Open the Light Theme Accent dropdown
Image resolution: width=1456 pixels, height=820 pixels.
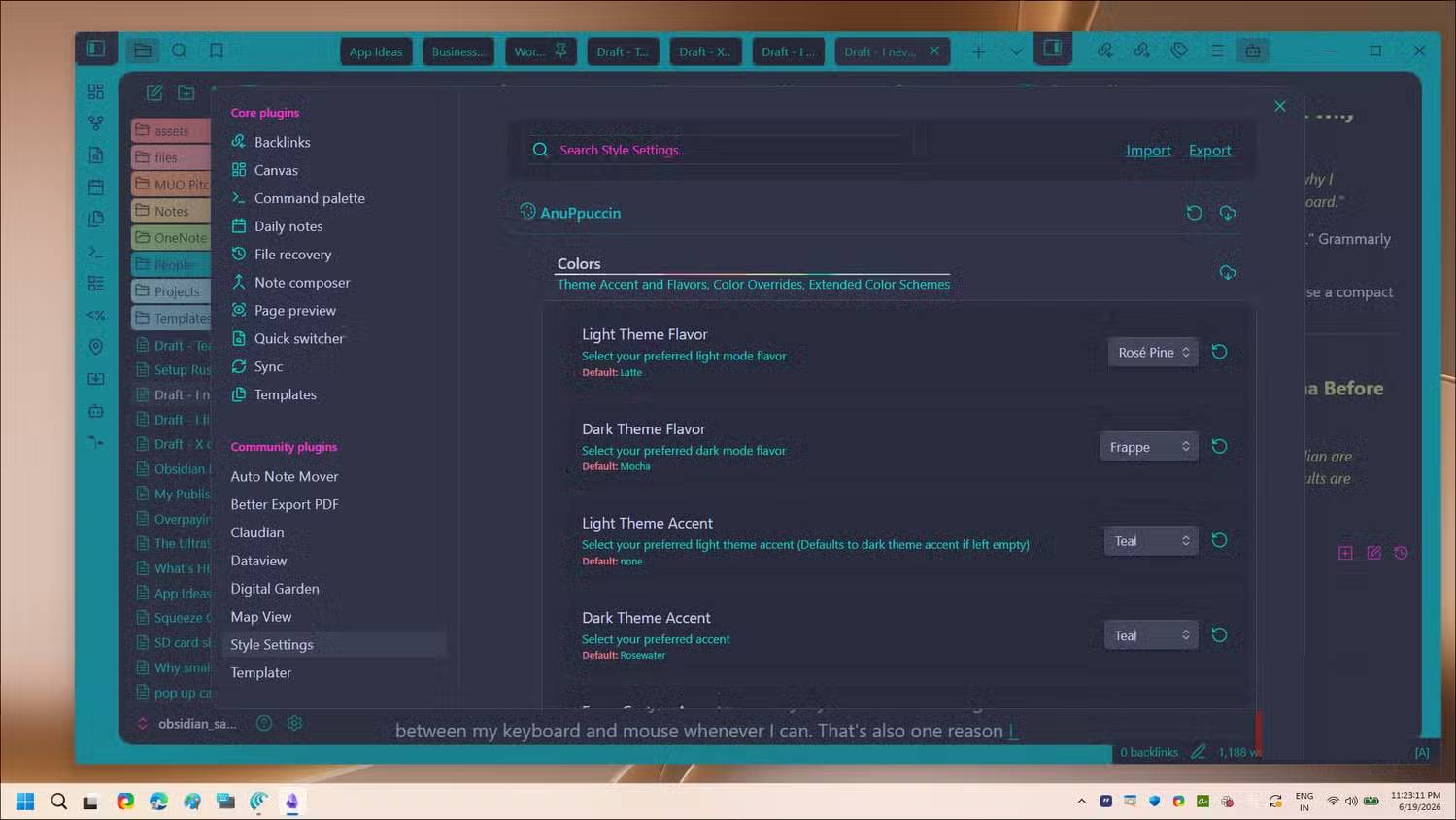[1151, 540]
